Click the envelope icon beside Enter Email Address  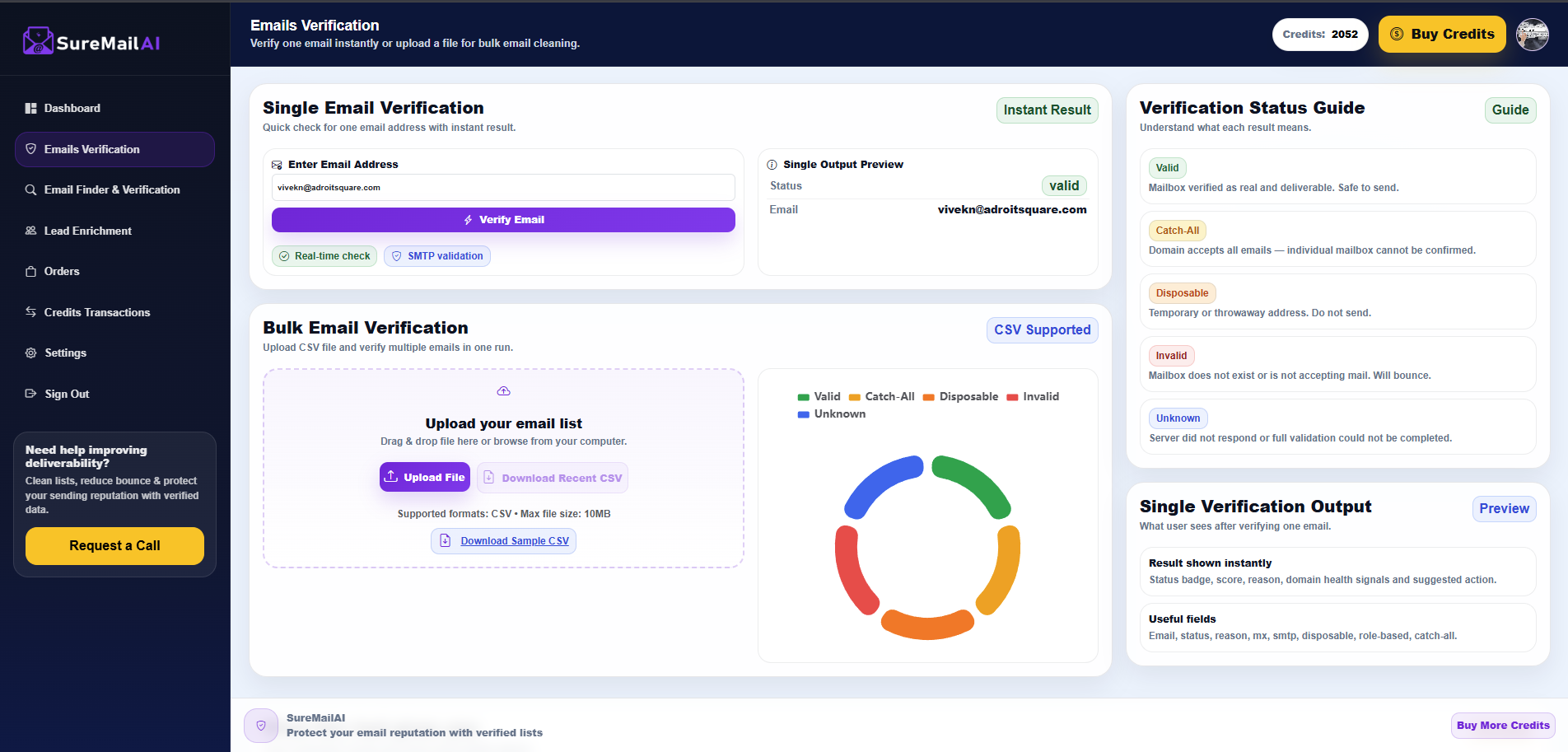point(277,165)
